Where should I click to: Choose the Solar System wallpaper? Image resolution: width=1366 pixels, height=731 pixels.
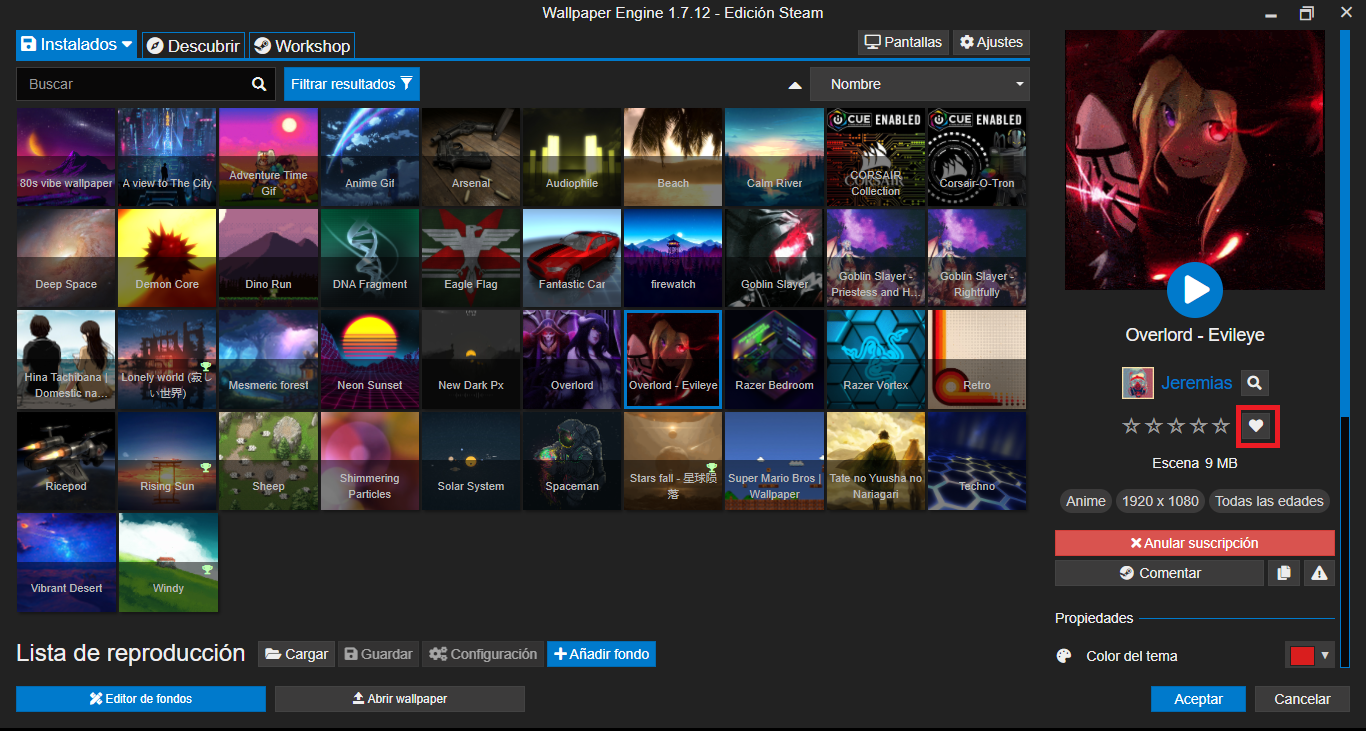point(471,460)
